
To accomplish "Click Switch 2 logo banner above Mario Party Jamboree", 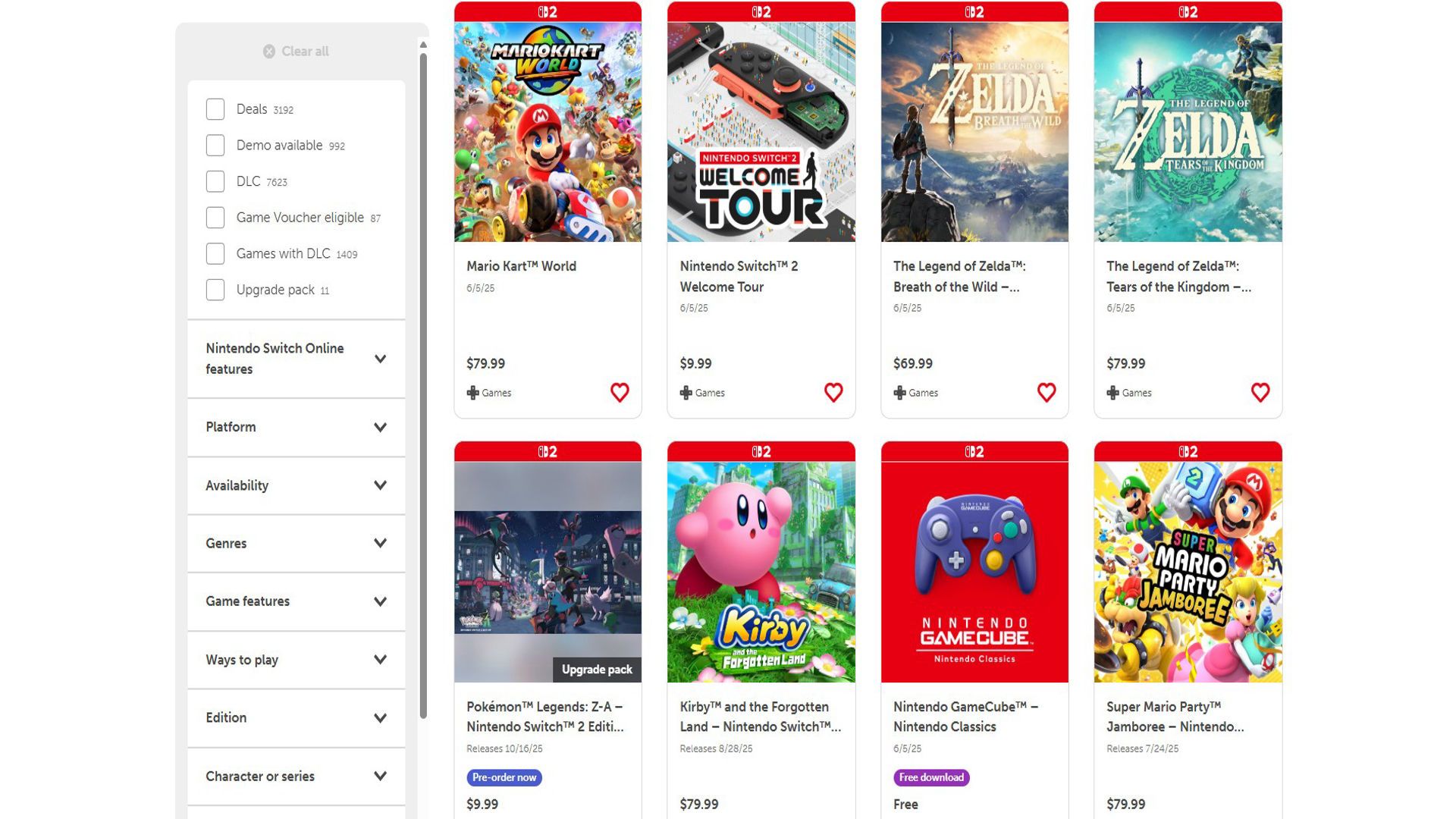I will coord(1188,452).
